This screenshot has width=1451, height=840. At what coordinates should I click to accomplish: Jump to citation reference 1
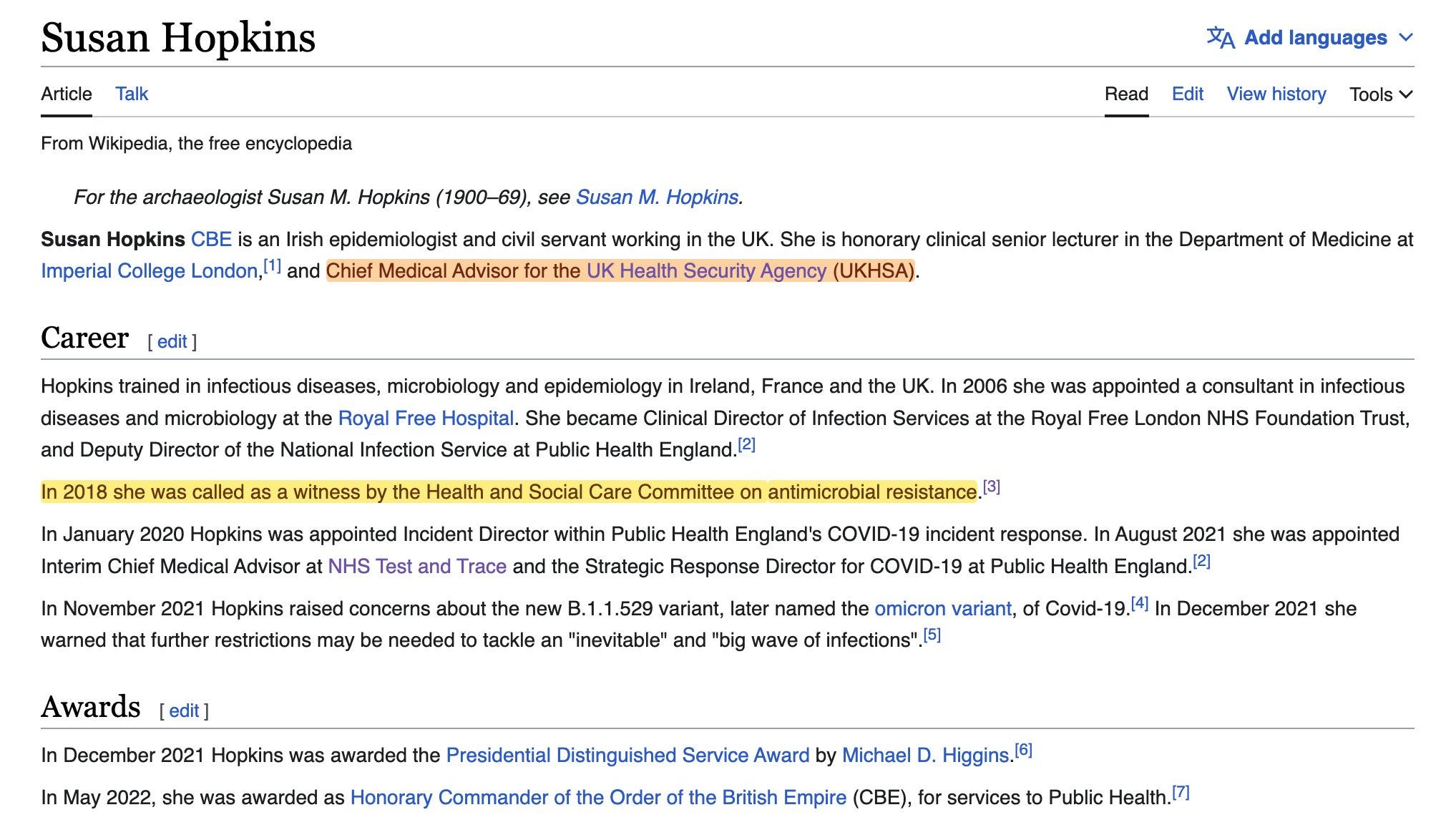(272, 265)
